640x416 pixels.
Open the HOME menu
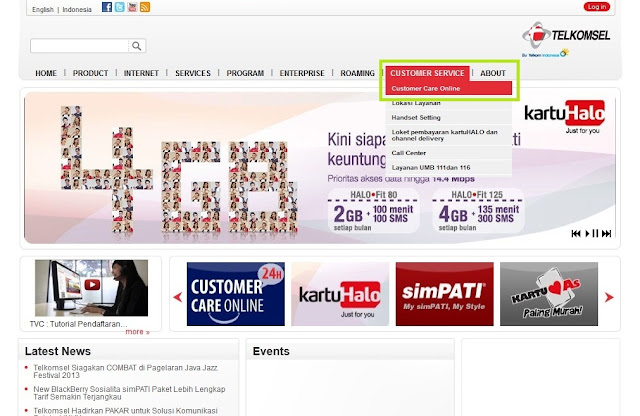[46, 73]
